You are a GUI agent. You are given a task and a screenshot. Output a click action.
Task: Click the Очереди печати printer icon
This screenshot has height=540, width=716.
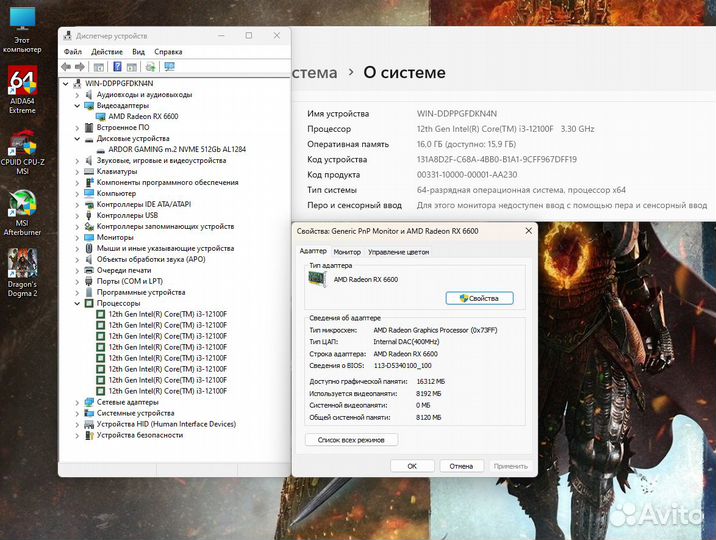tap(89, 270)
